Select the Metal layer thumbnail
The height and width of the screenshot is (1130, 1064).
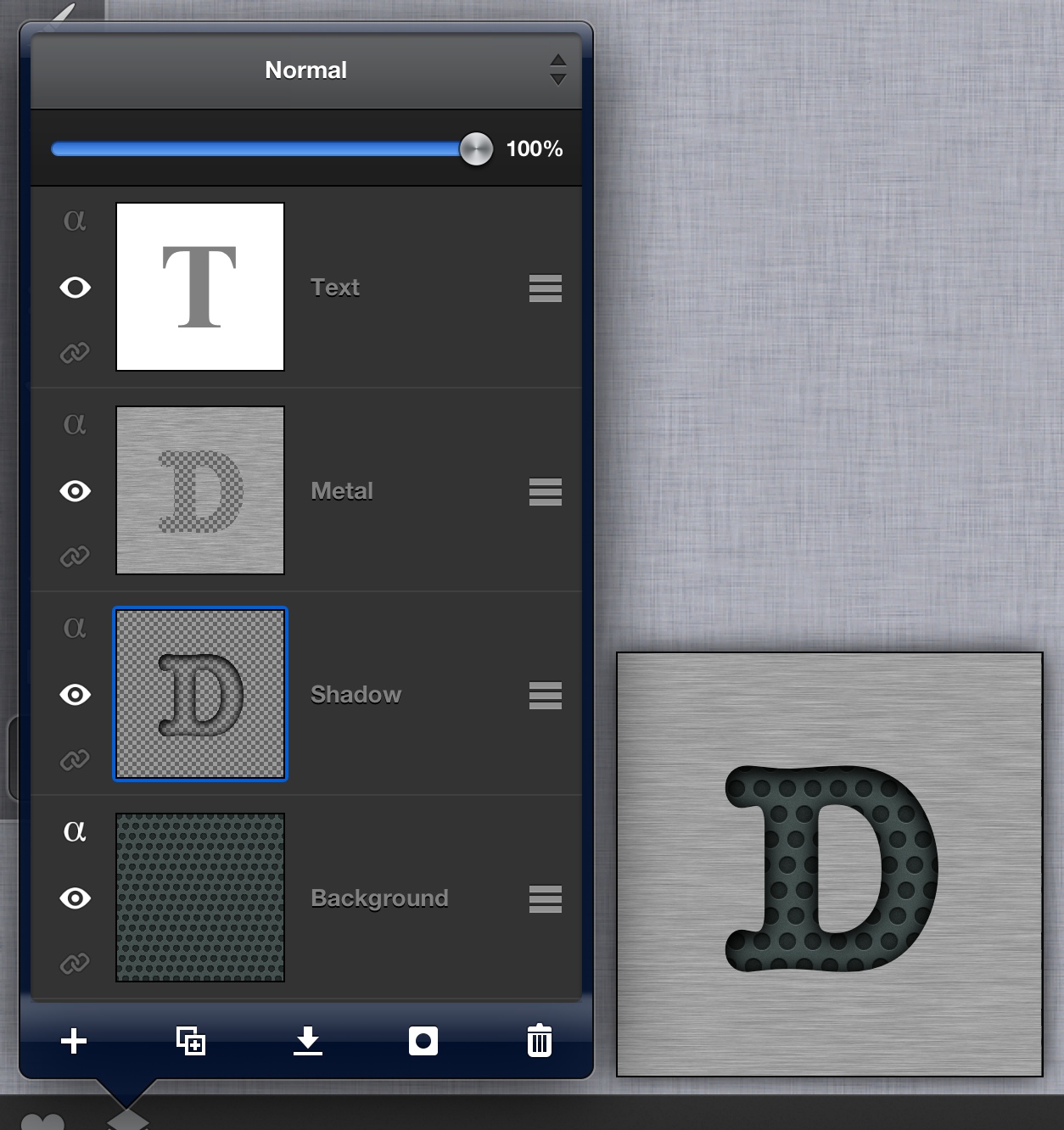click(x=200, y=490)
